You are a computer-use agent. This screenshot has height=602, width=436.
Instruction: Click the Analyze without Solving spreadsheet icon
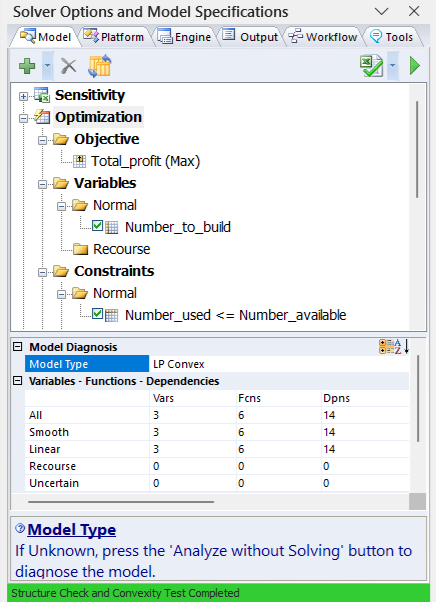371,66
